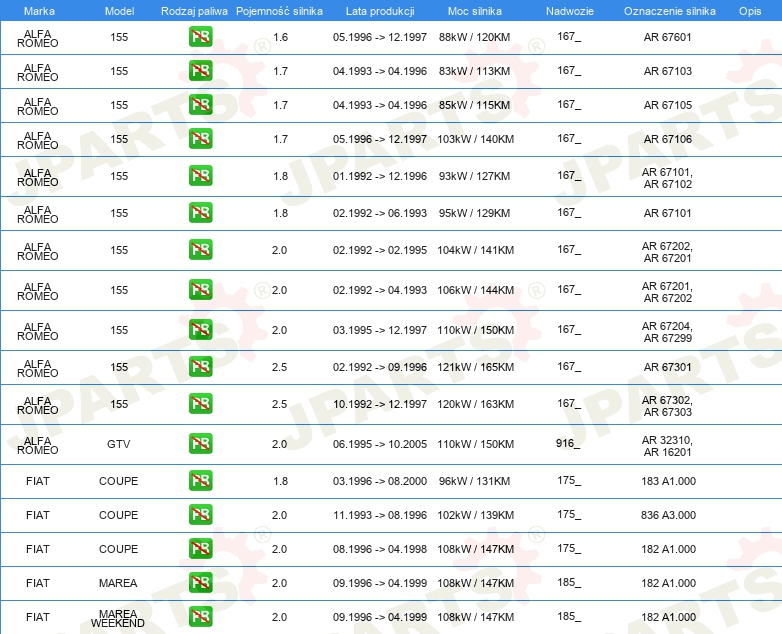Click engine code 836 A3.000
782x634 pixels.
point(668,515)
